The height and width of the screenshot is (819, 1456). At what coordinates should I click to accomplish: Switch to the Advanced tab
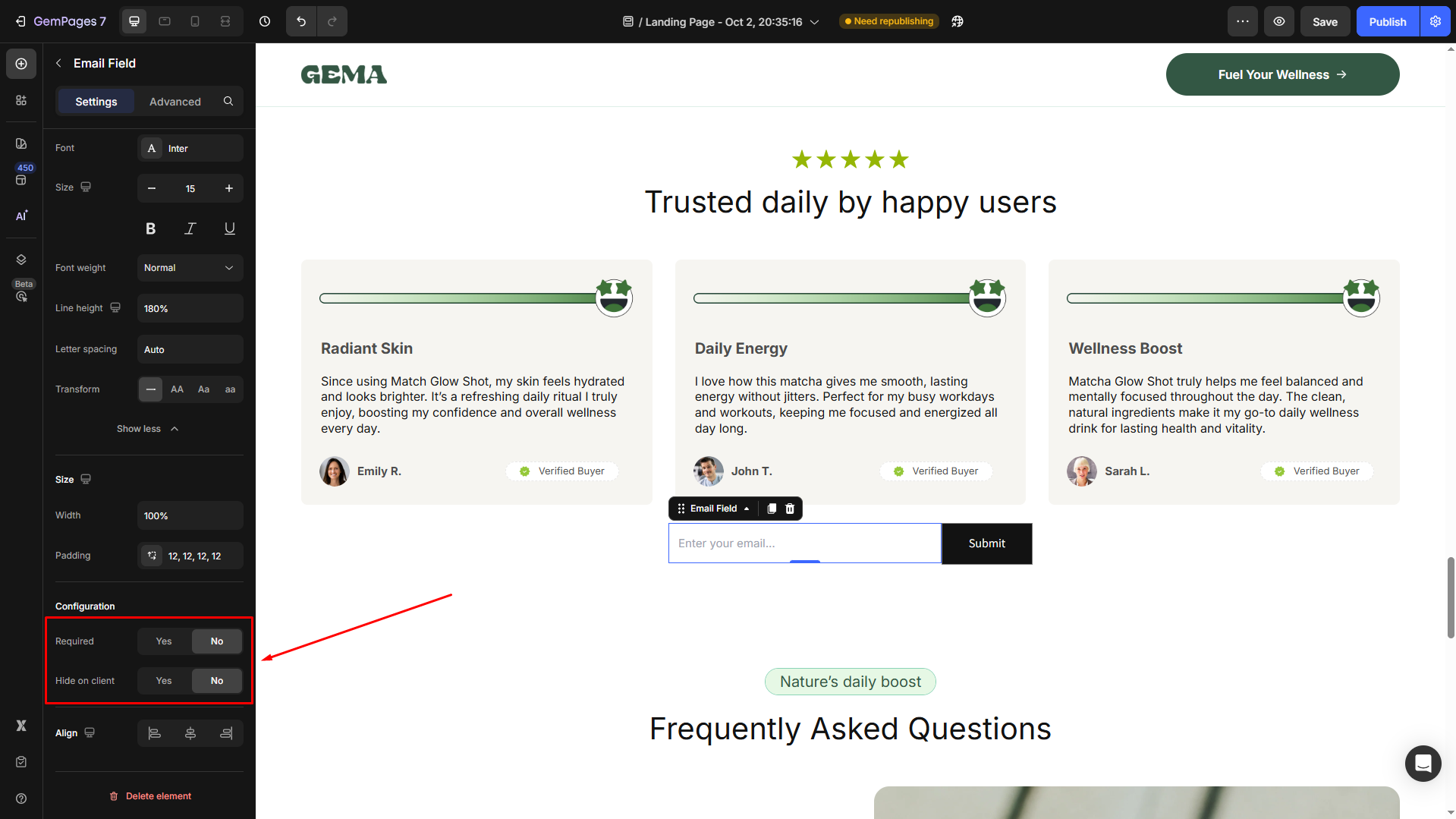[175, 102]
